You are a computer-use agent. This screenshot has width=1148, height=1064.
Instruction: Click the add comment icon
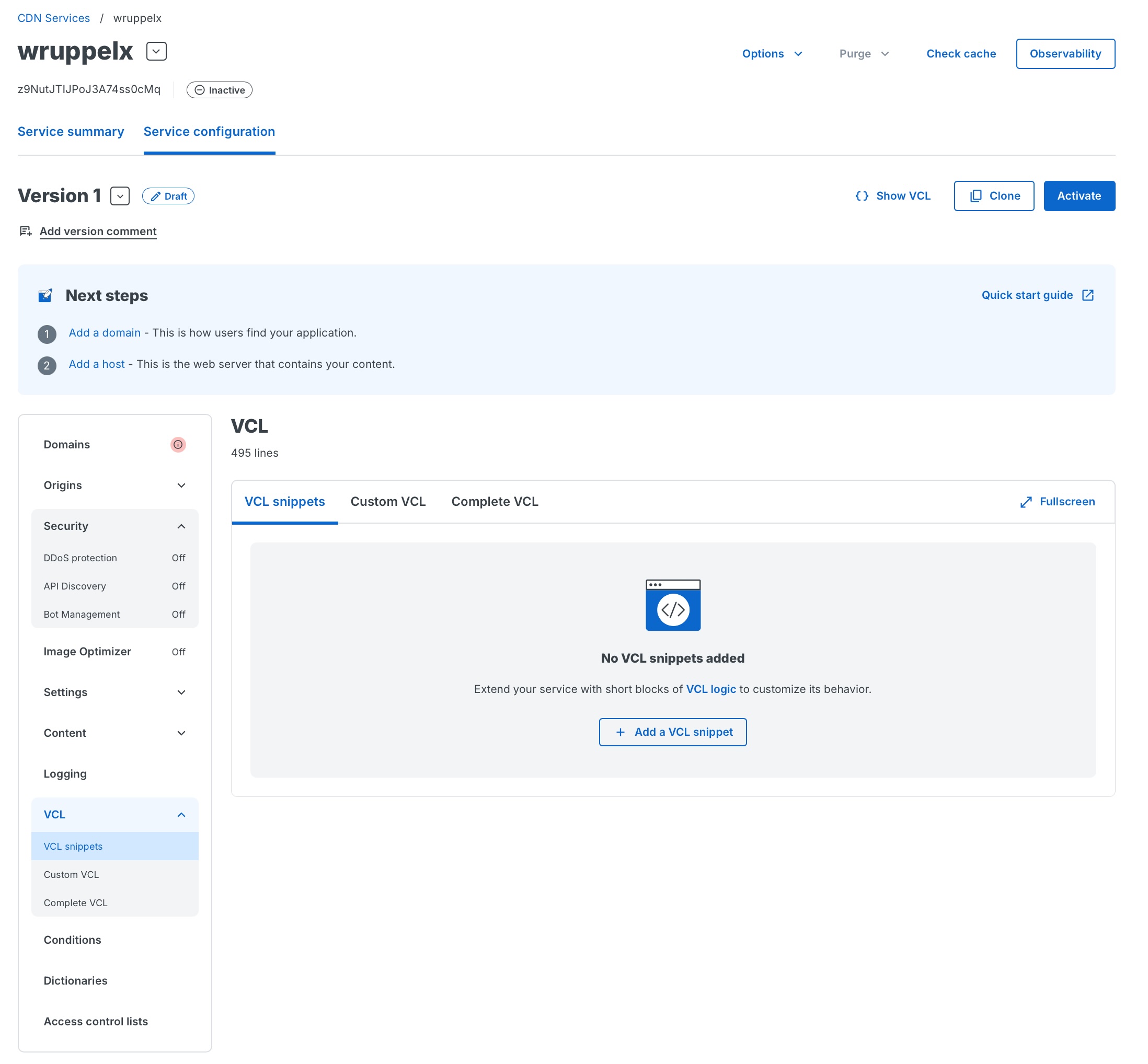click(x=25, y=231)
